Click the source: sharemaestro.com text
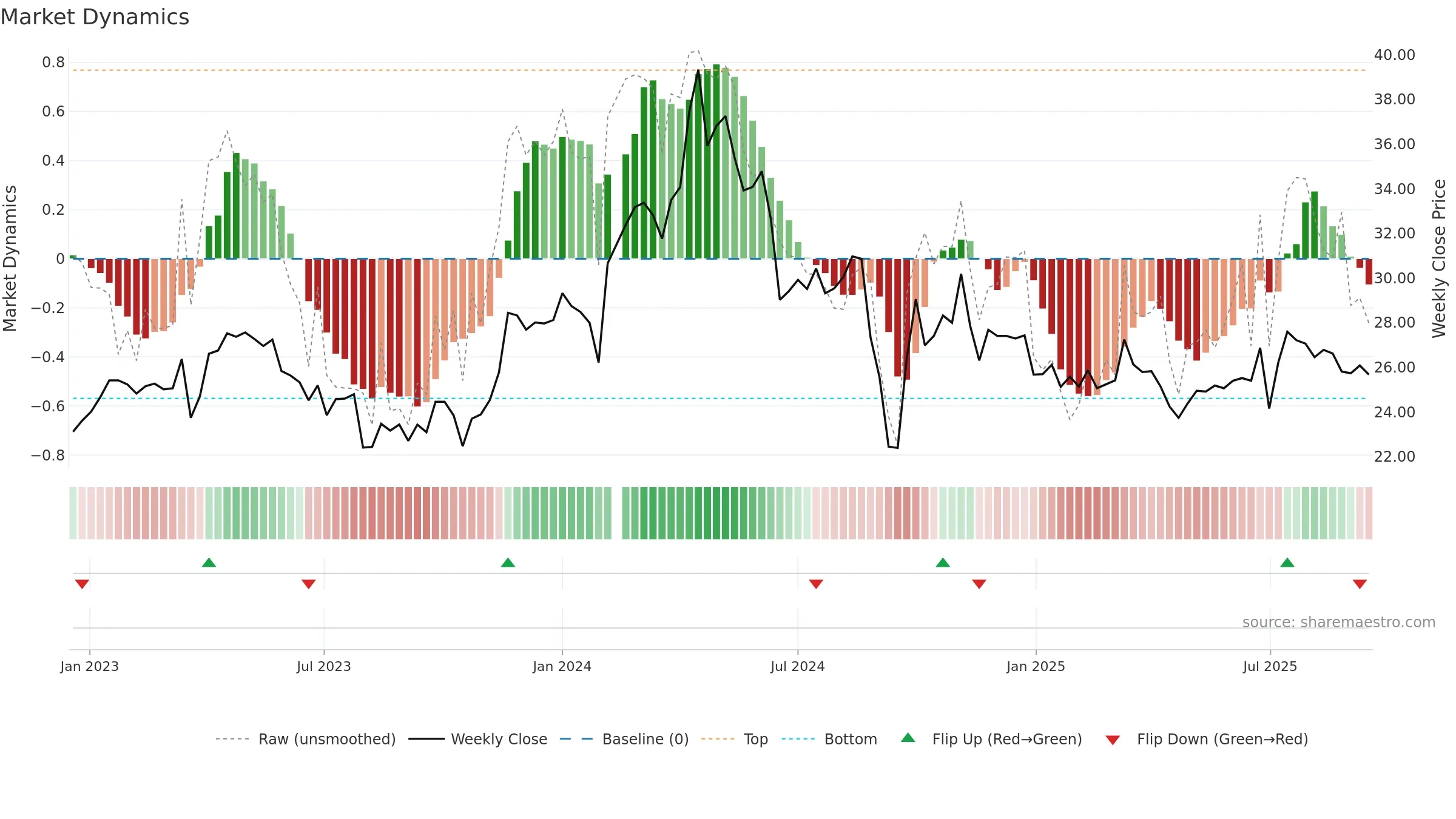Image resolution: width=1456 pixels, height=819 pixels. 1339,622
